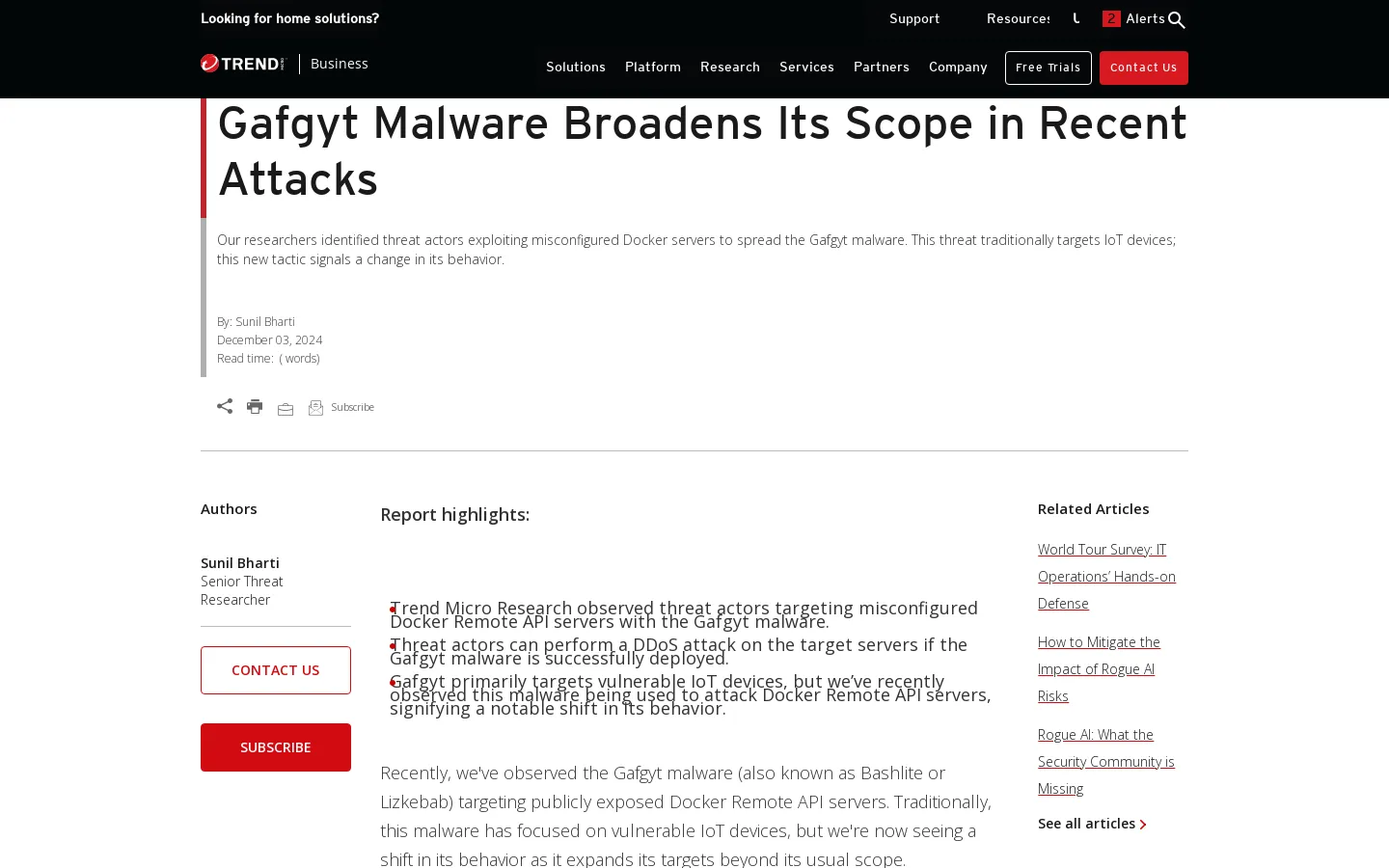
Task: Click the share icon below the byline
Action: [x=225, y=406]
